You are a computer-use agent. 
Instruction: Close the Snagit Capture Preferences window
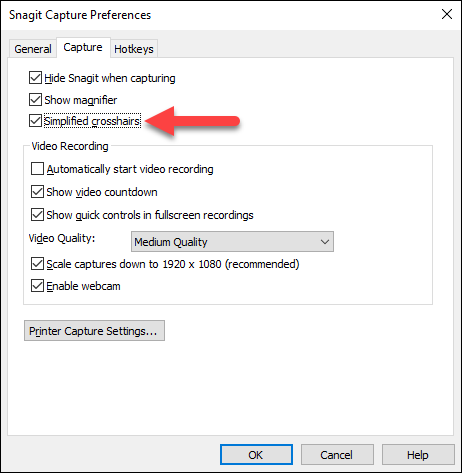pos(447,14)
